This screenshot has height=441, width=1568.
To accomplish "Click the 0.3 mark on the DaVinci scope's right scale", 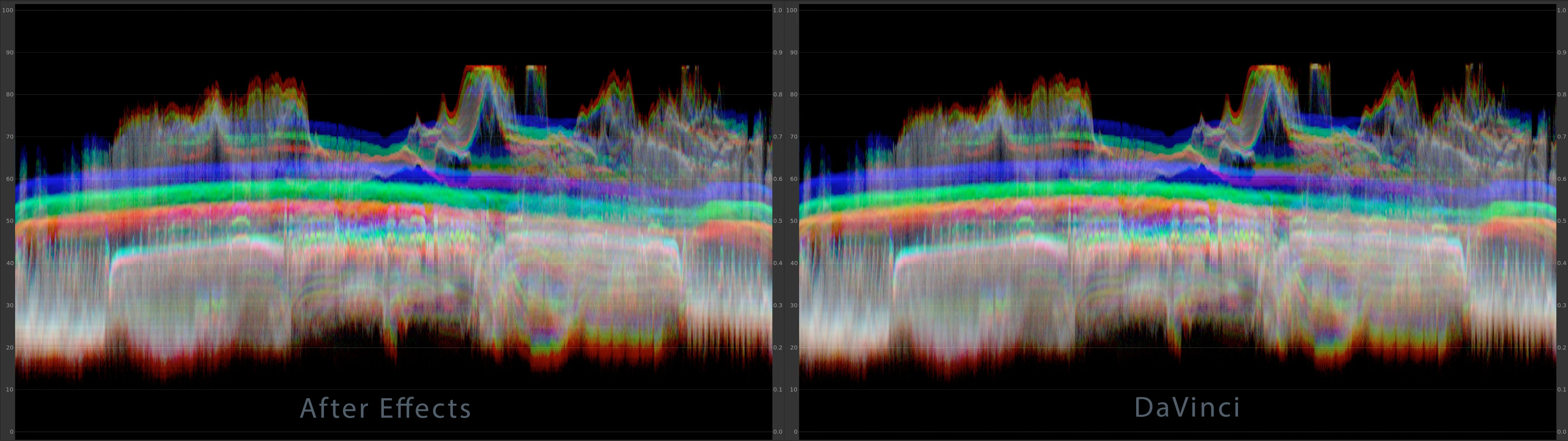I will click(1561, 305).
